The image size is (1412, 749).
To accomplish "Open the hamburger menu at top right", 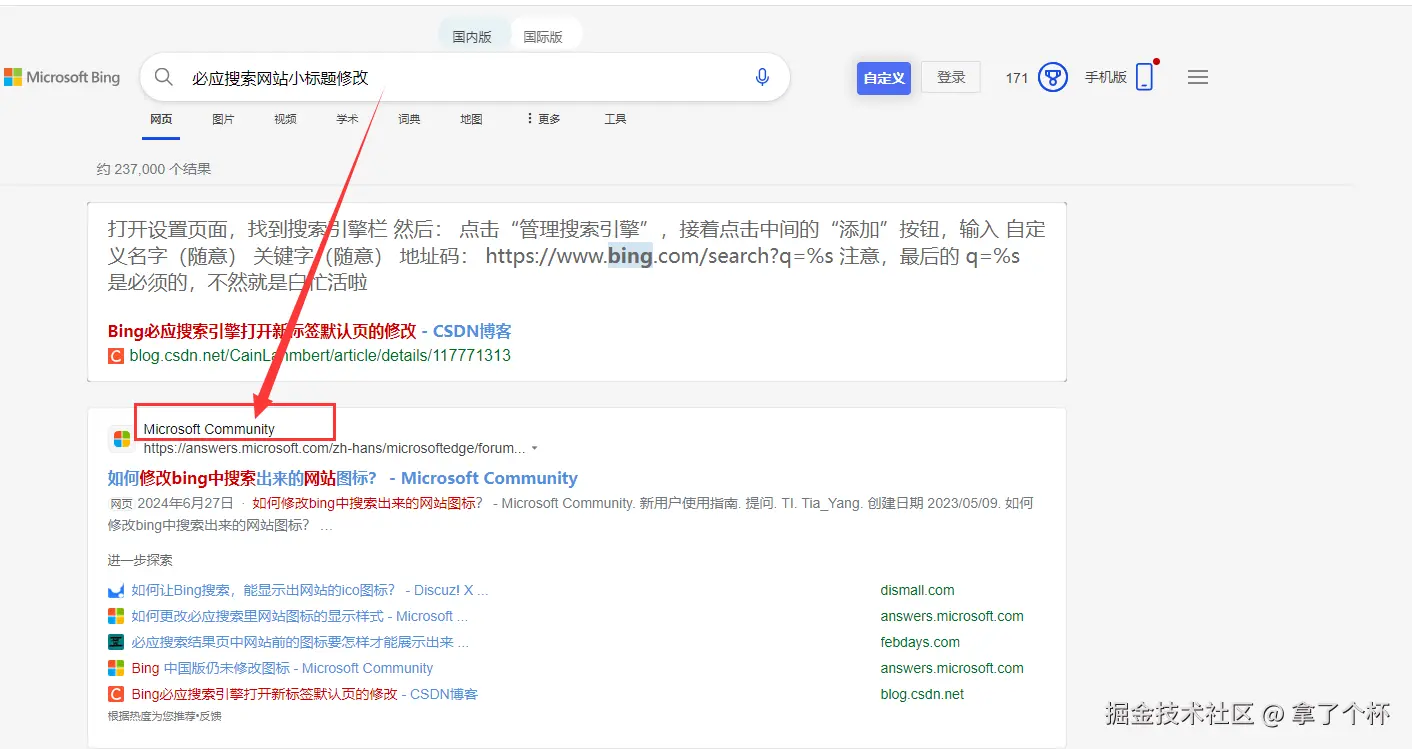I will pos(1197,77).
